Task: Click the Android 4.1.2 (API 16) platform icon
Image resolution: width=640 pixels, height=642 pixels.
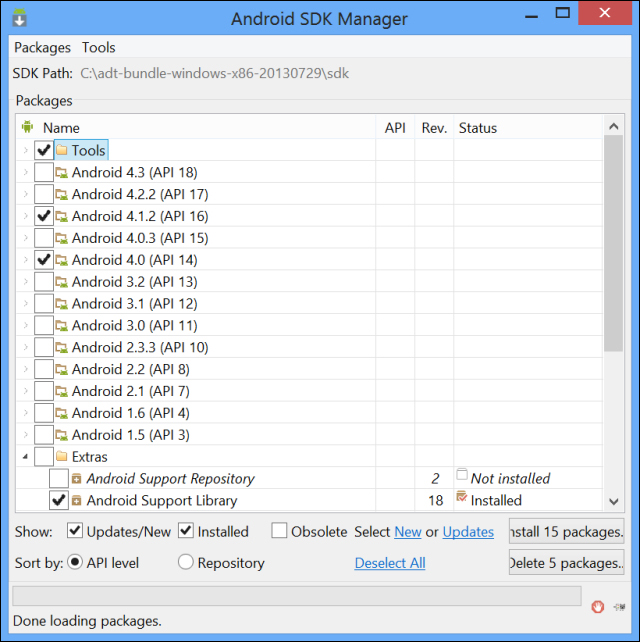Action: (62, 216)
